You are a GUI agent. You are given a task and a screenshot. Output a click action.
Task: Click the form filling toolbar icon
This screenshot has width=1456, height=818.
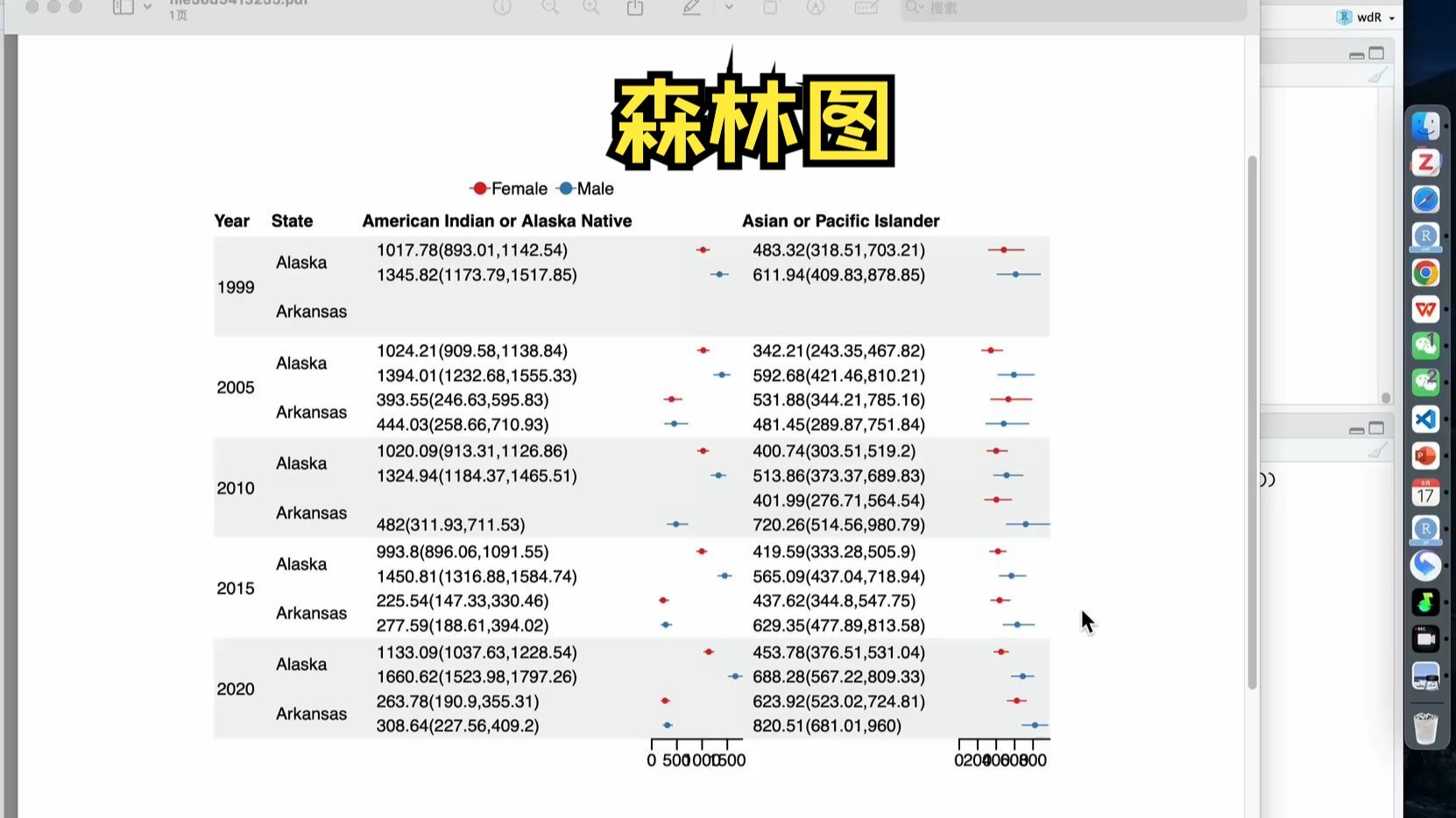pos(866,7)
